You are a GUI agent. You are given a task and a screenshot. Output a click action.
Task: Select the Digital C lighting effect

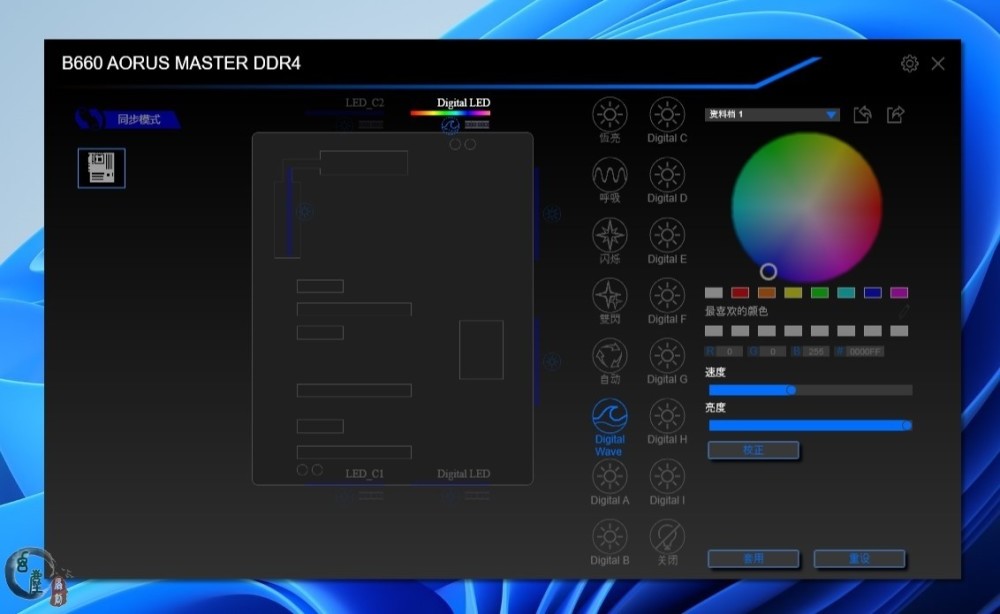point(667,115)
